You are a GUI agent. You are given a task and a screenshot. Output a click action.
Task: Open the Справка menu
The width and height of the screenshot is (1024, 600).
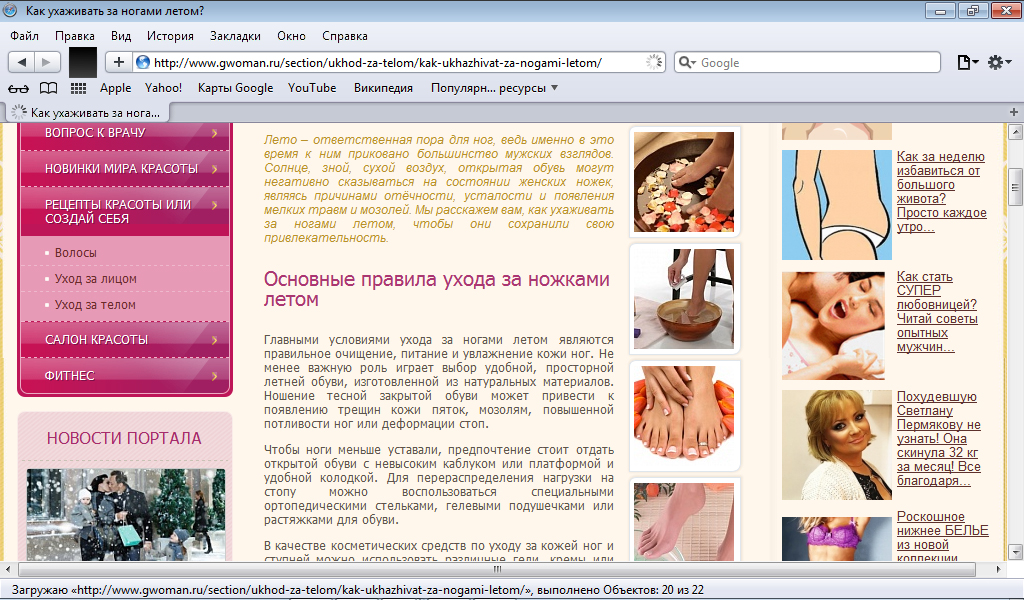[x=345, y=36]
